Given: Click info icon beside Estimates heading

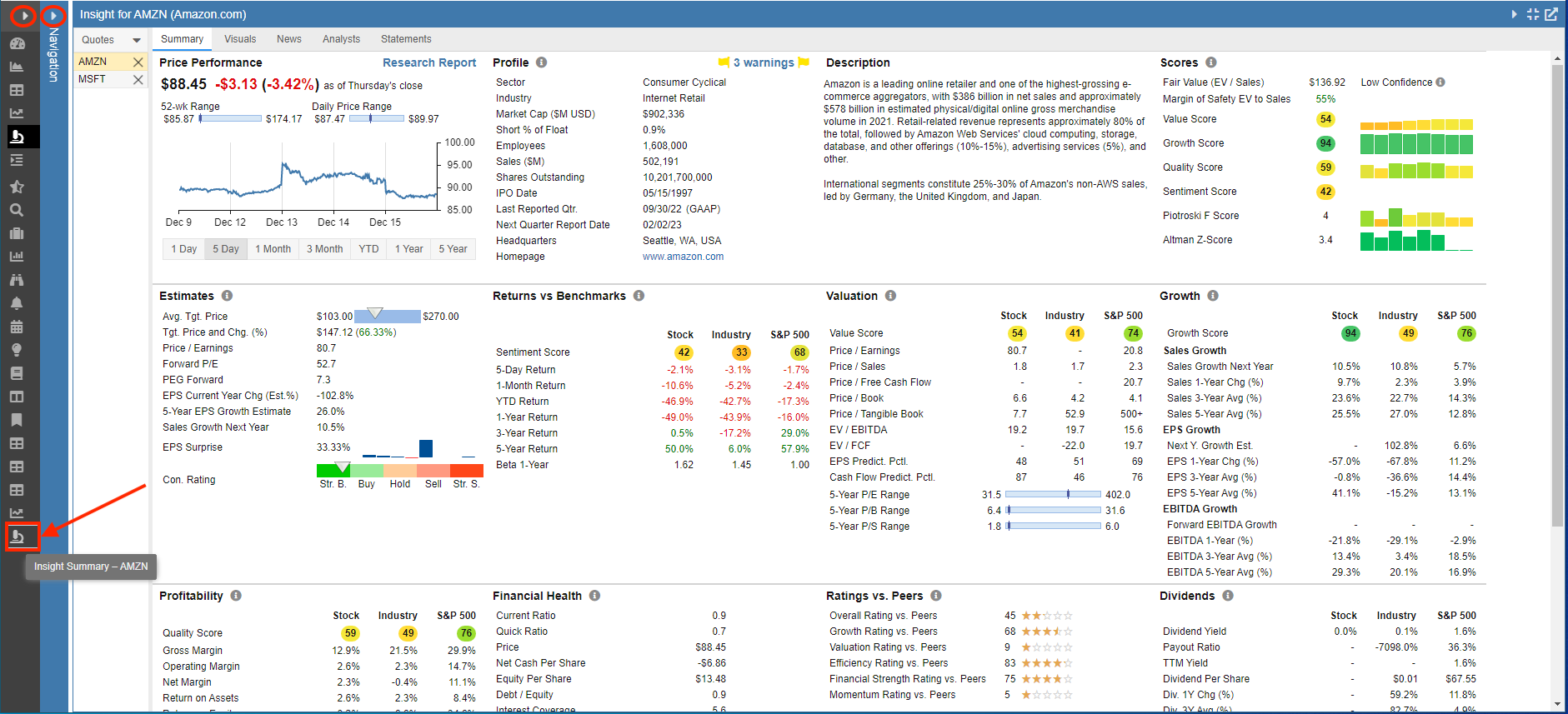Looking at the screenshot, I should (x=227, y=296).
